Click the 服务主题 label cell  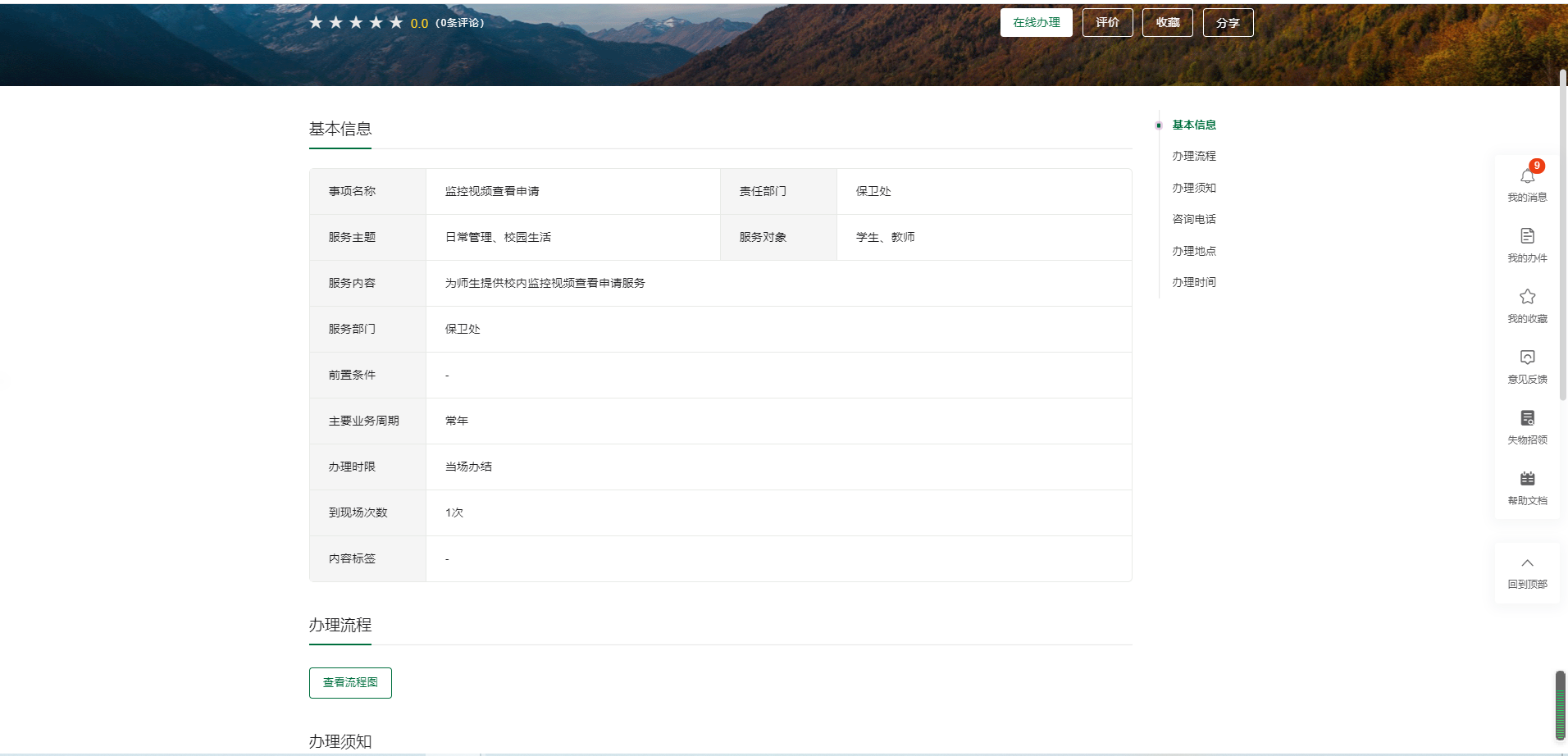367,237
